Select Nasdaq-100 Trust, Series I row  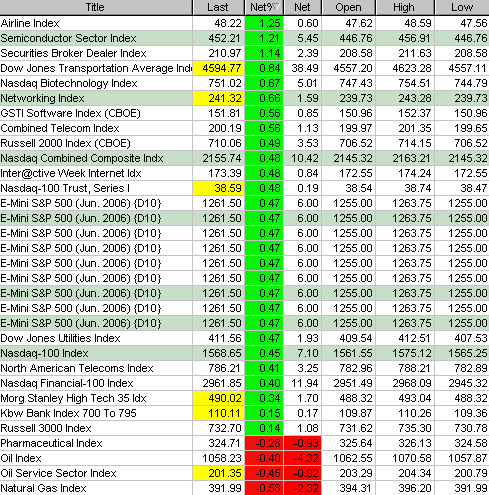coord(244,188)
